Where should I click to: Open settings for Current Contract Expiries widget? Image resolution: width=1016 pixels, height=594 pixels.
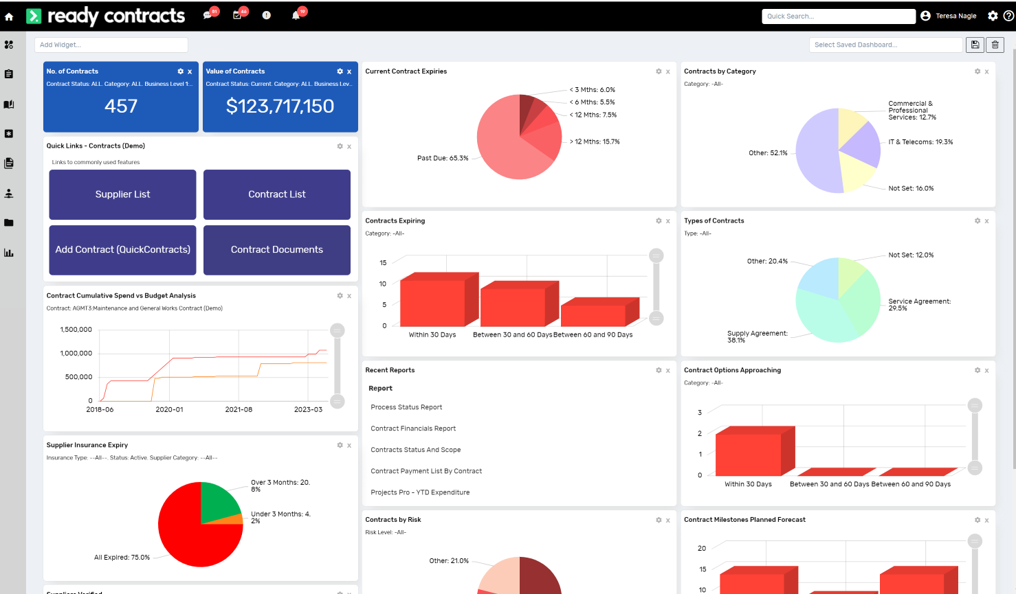pyautogui.click(x=658, y=71)
